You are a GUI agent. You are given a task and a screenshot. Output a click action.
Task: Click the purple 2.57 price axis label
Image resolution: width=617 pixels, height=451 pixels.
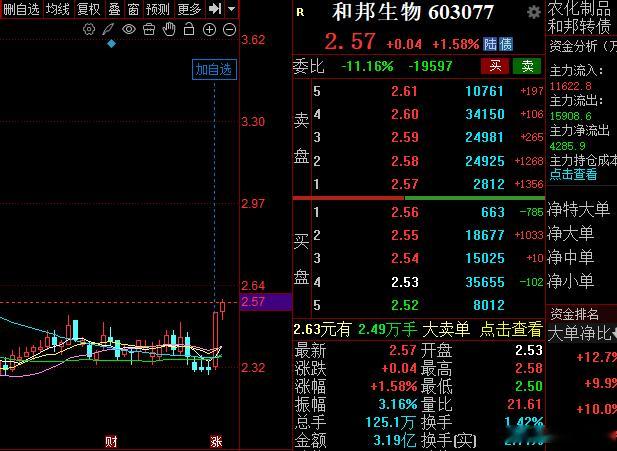point(266,302)
